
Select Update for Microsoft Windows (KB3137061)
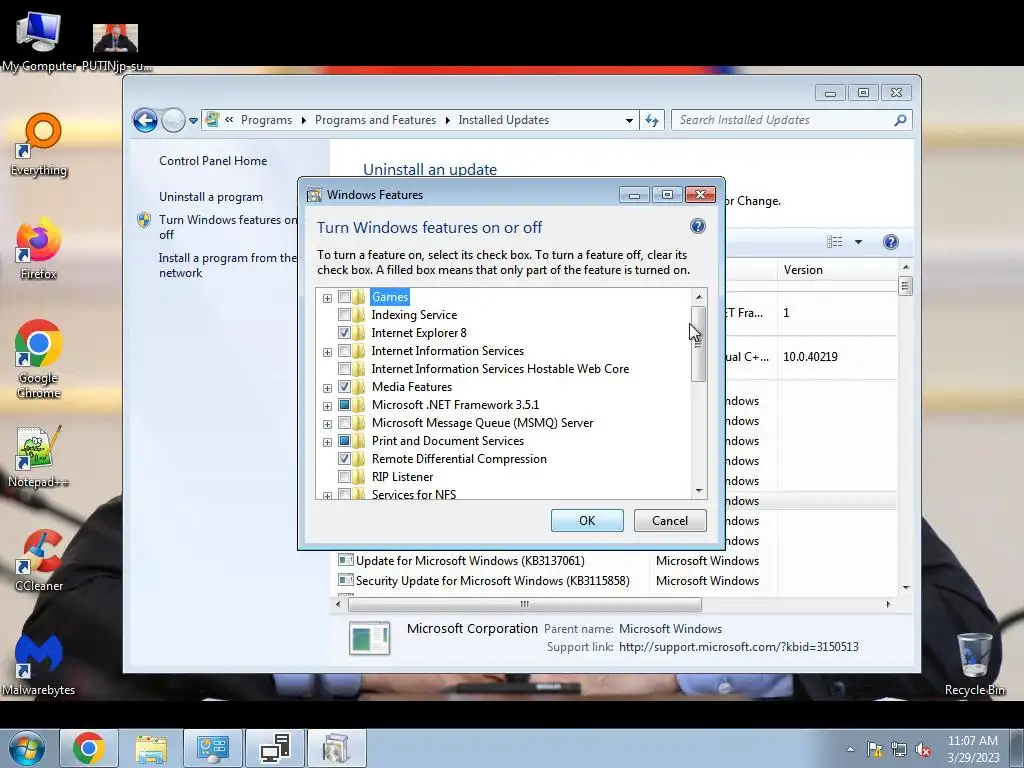tap(470, 561)
